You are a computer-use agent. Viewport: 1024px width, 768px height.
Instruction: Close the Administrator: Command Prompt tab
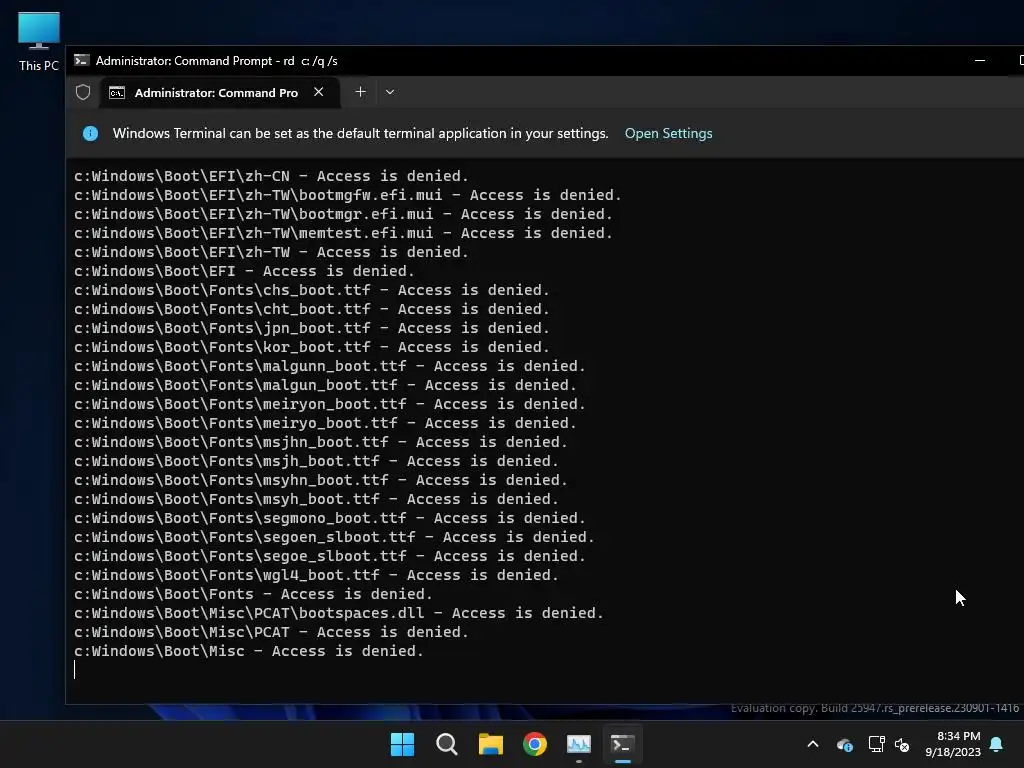click(319, 92)
